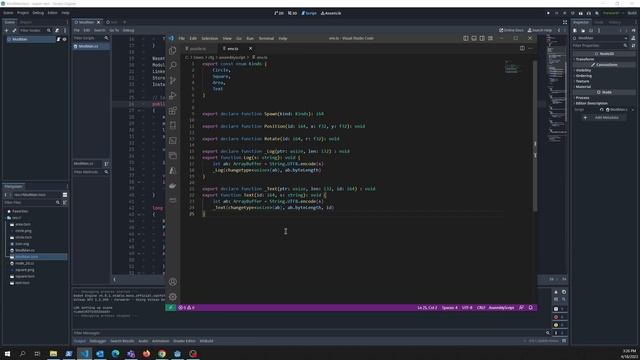Expand Transform section in Inspector
640x360 pixels.
585,59
